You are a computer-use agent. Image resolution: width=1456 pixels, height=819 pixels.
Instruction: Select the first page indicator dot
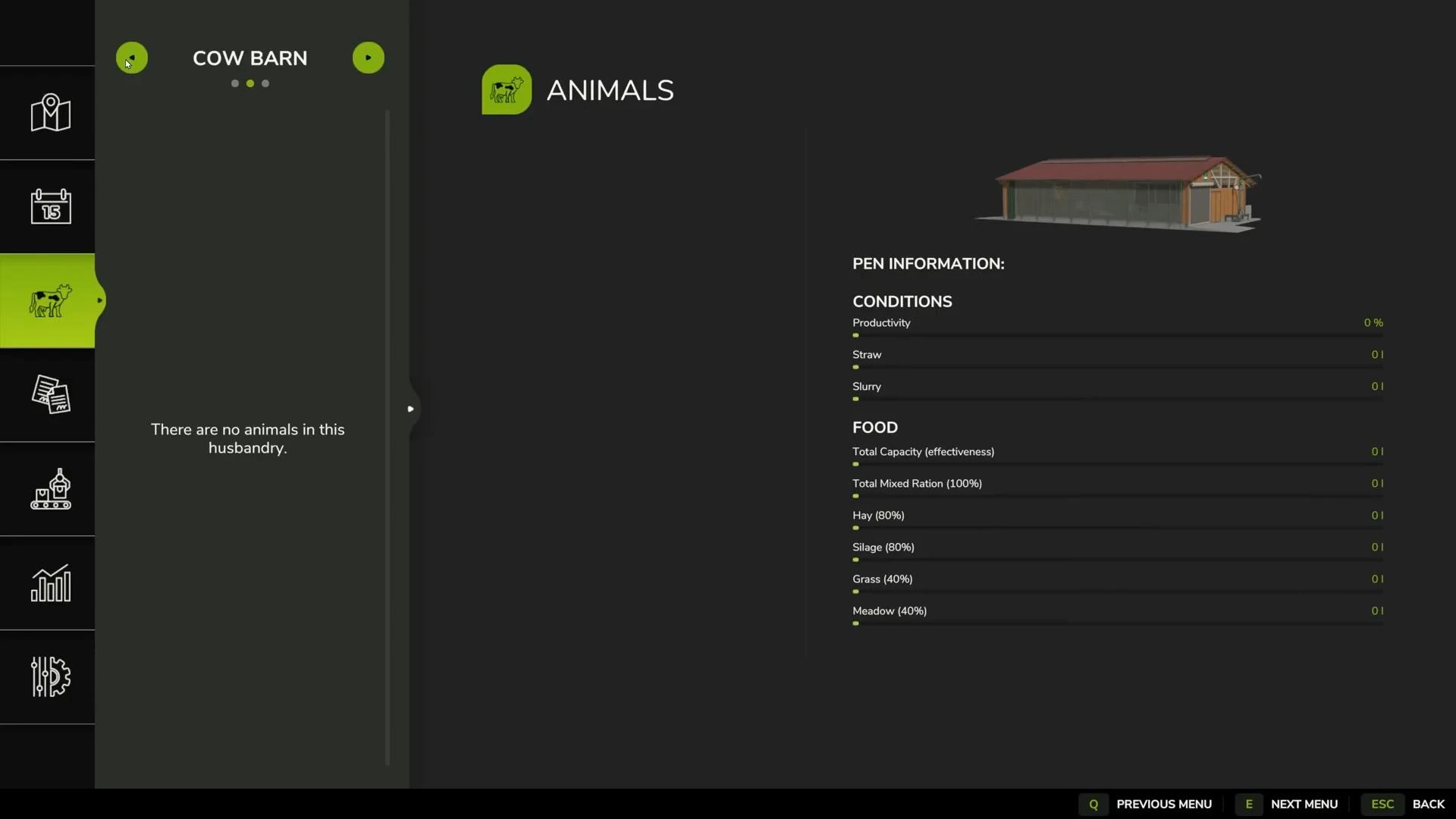pos(235,83)
